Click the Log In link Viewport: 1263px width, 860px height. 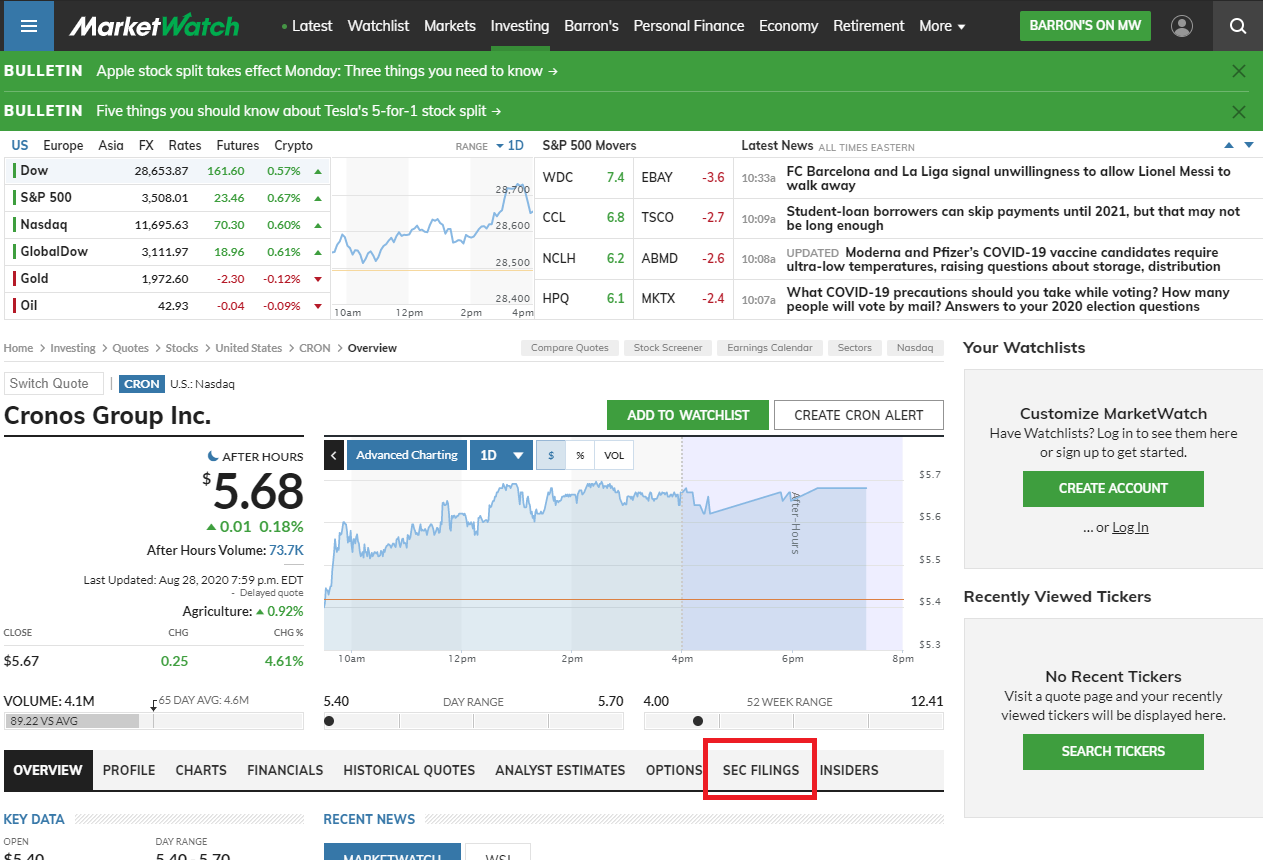tap(1130, 527)
